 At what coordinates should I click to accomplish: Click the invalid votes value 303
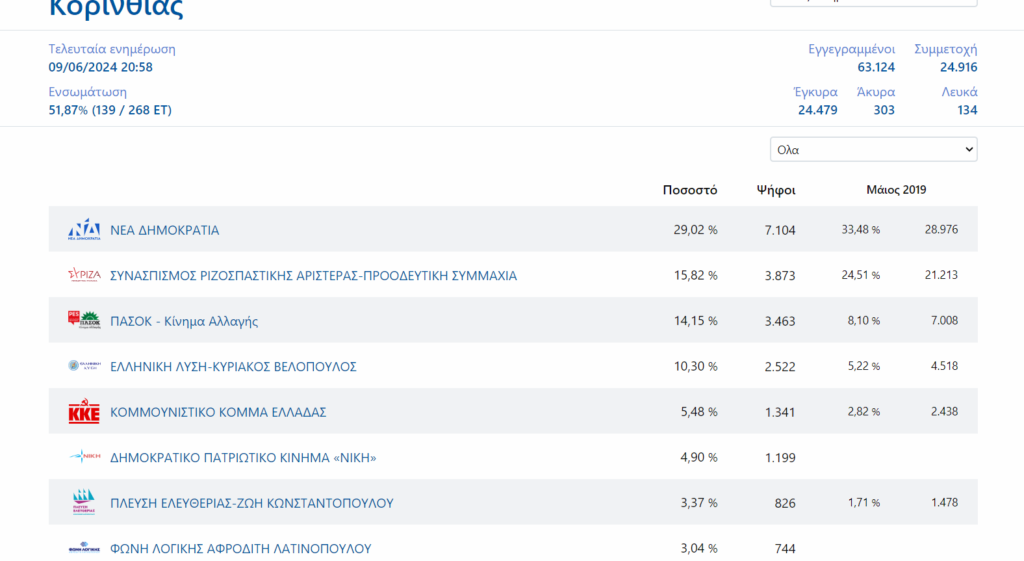tap(884, 110)
